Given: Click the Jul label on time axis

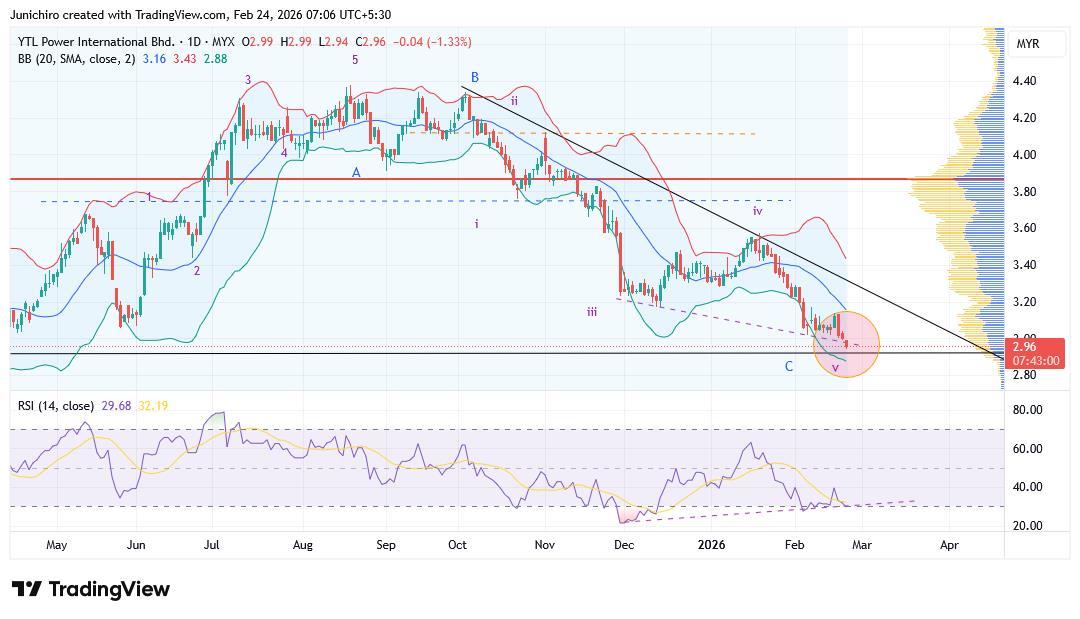Looking at the screenshot, I should pos(211,545).
